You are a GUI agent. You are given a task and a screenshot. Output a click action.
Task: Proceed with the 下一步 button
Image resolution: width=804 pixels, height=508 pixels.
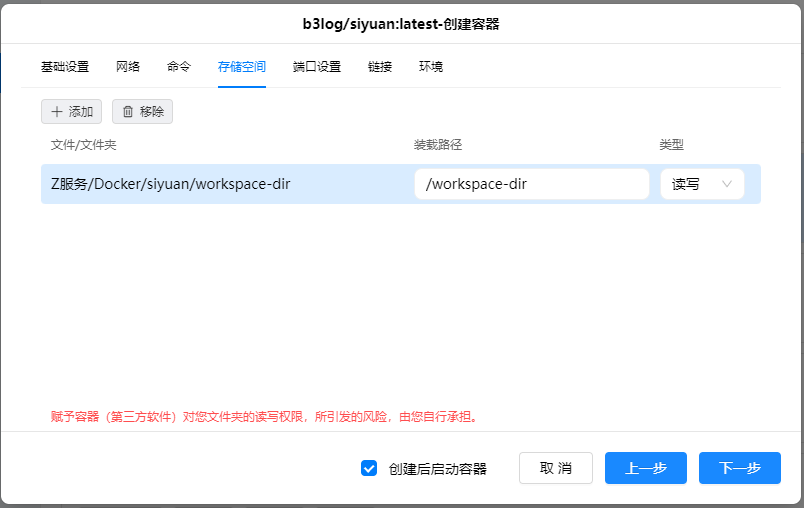(740, 468)
